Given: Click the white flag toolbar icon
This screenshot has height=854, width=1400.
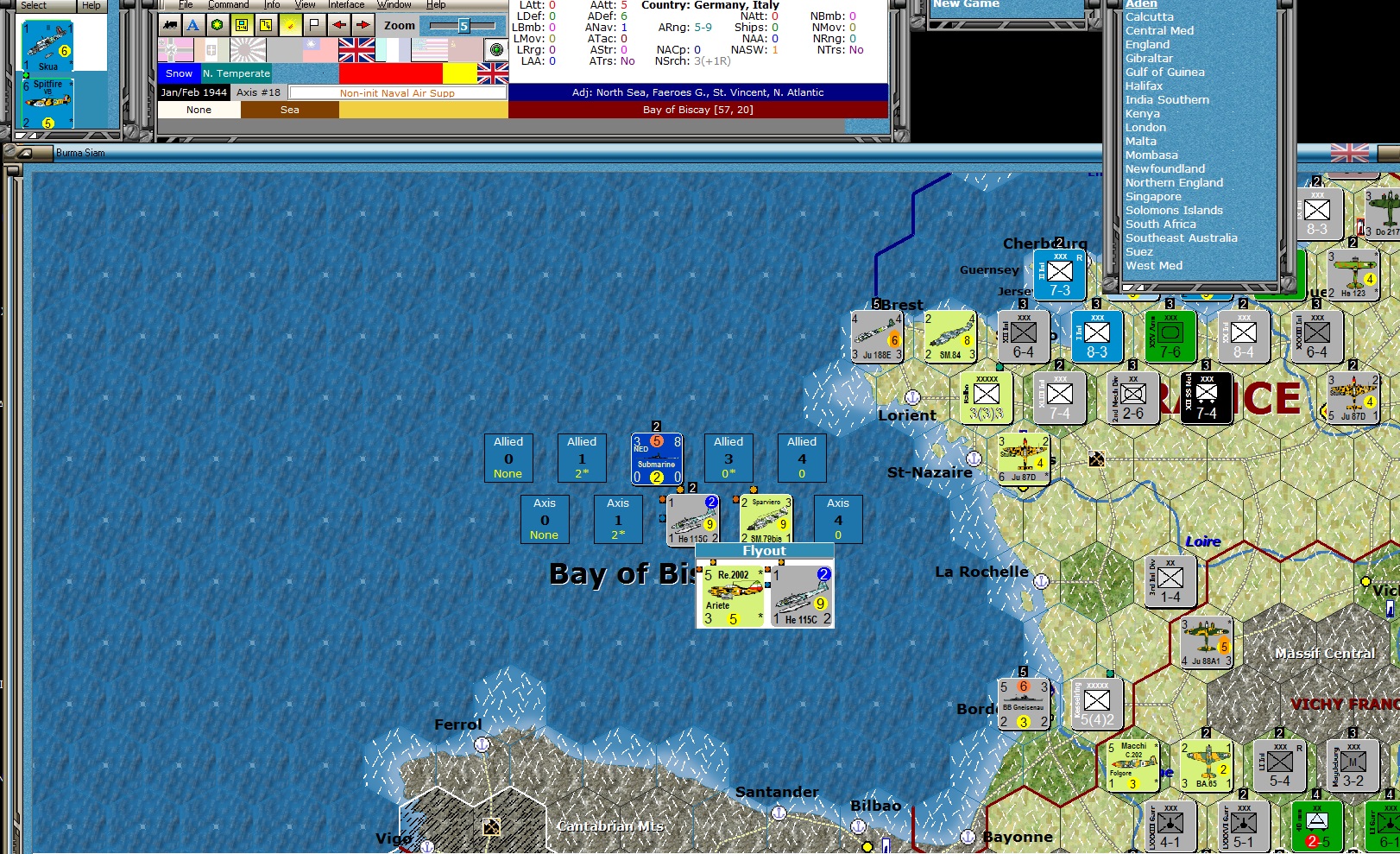Looking at the screenshot, I should pos(314,25).
